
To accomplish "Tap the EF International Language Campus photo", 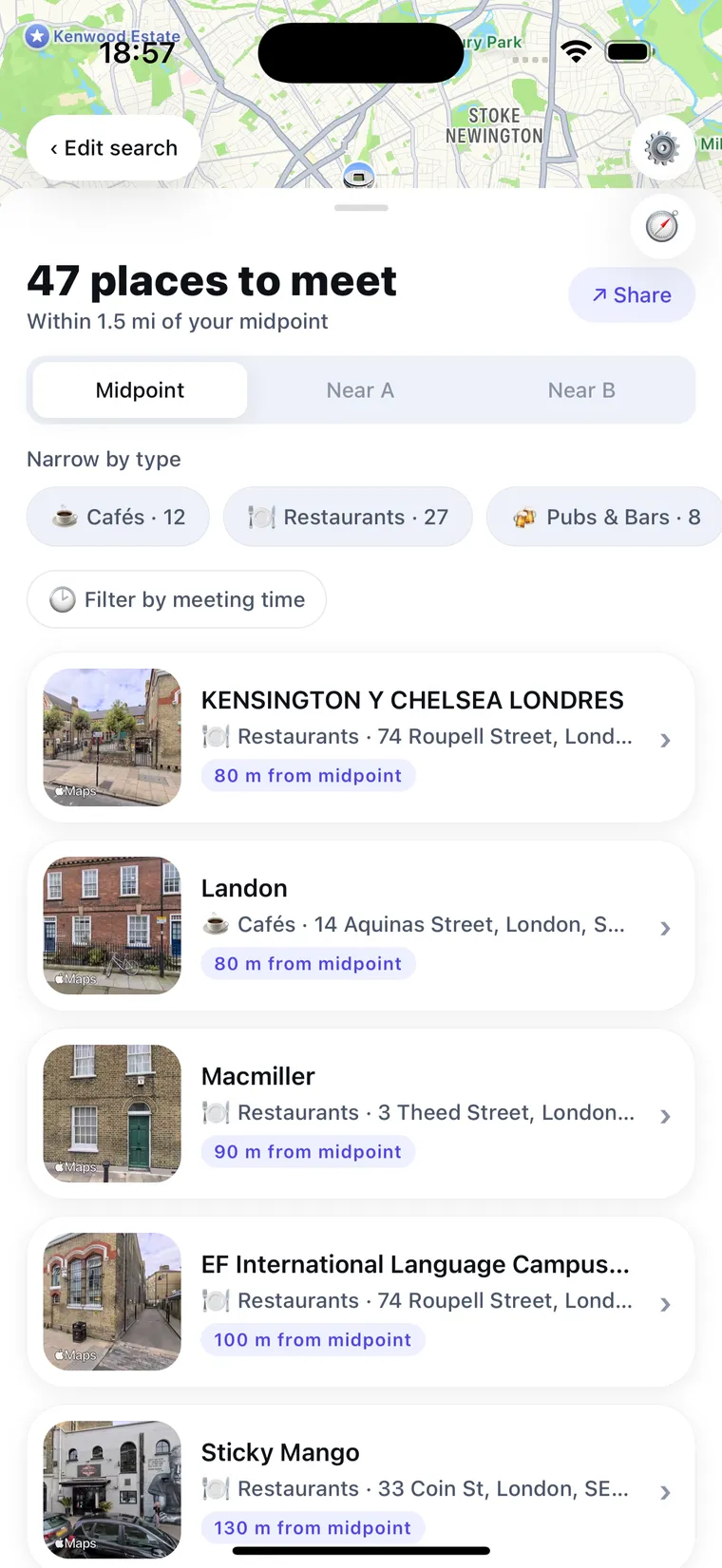I will (x=112, y=1301).
